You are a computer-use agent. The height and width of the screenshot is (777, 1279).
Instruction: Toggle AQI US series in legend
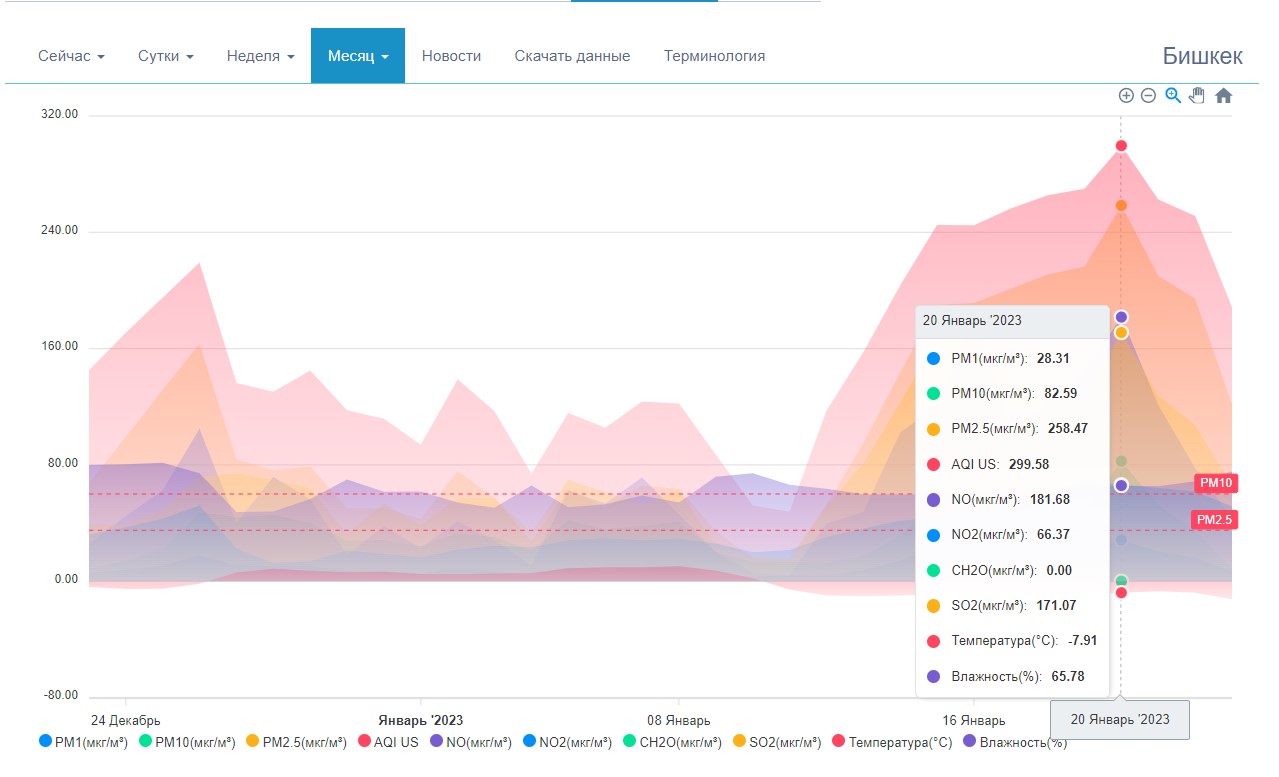point(388,742)
